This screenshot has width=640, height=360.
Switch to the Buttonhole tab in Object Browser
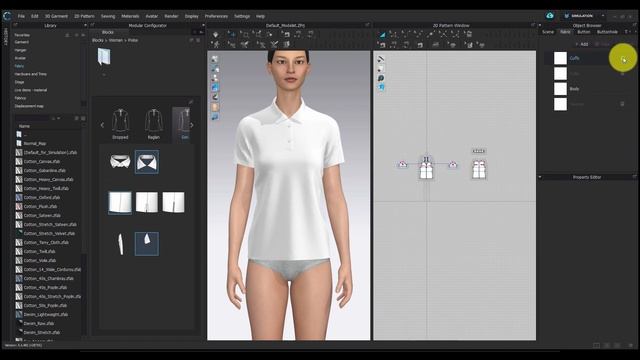coord(607,32)
